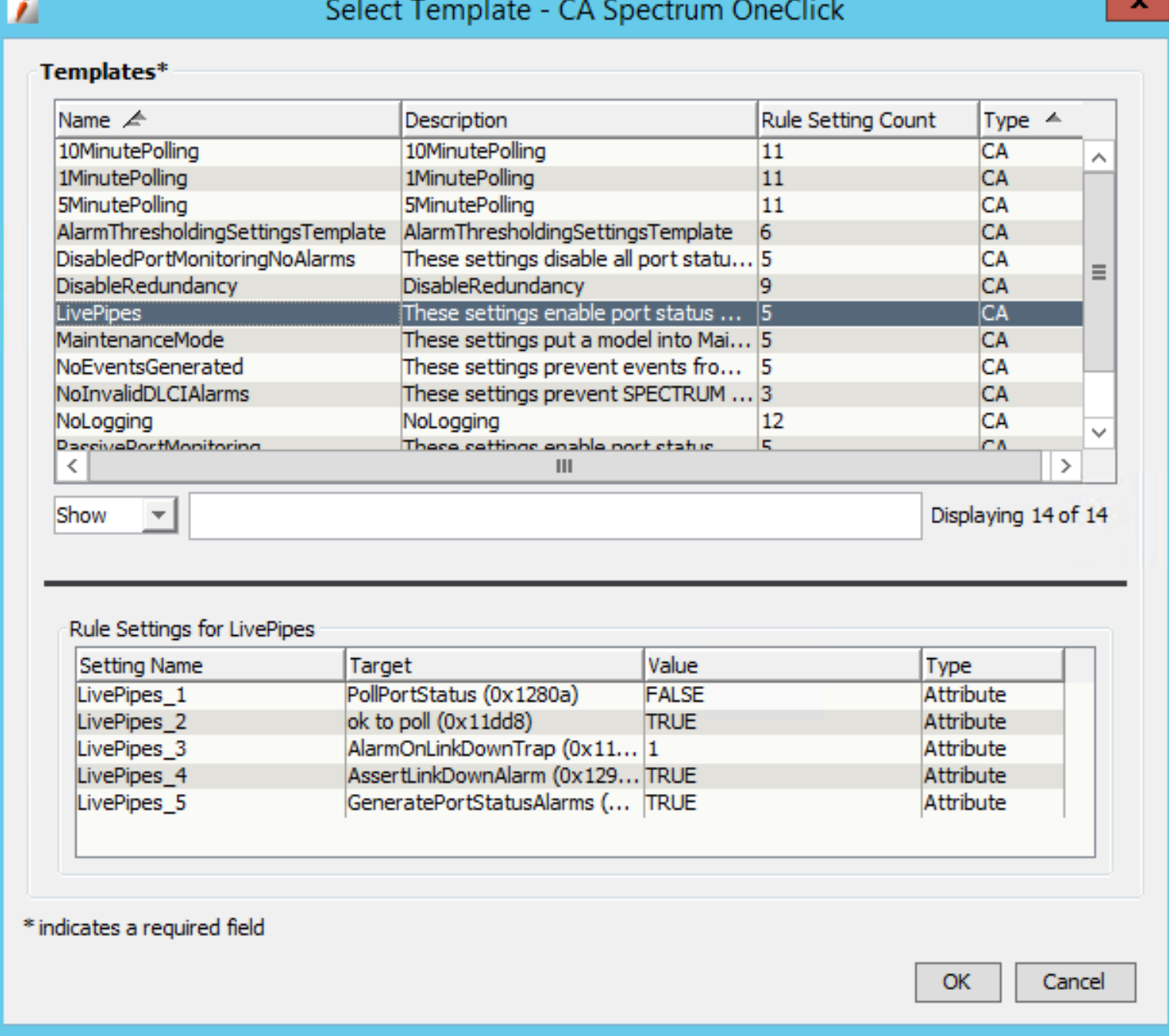
Task: Dismiss the dialog with Cancel
Action: tap(1074, 981)
